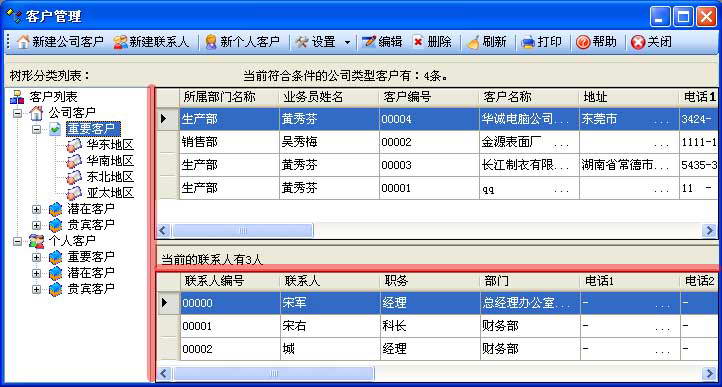
Task: Select customer cell 金源表面厂
Action: [529, 142]
